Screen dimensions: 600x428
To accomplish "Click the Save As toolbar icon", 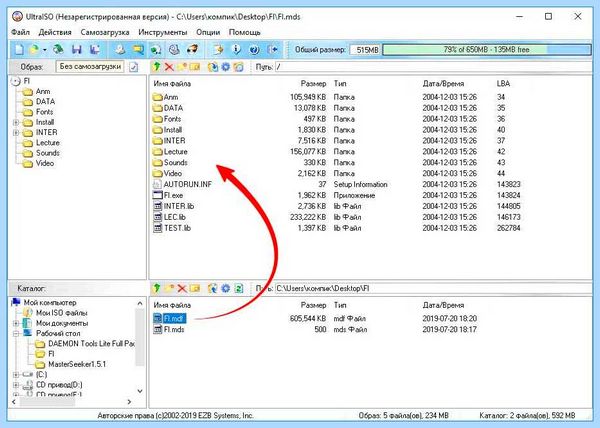I will pyautogui.click(x=95, y=49).
